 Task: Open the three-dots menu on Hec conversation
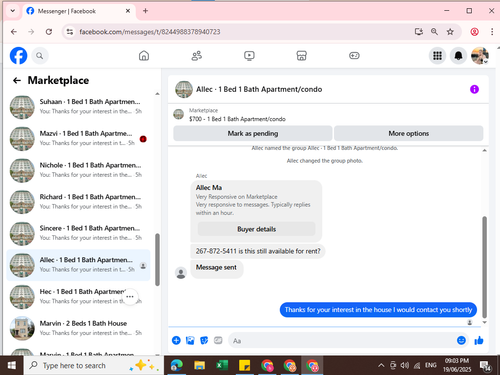pos(130,297)
